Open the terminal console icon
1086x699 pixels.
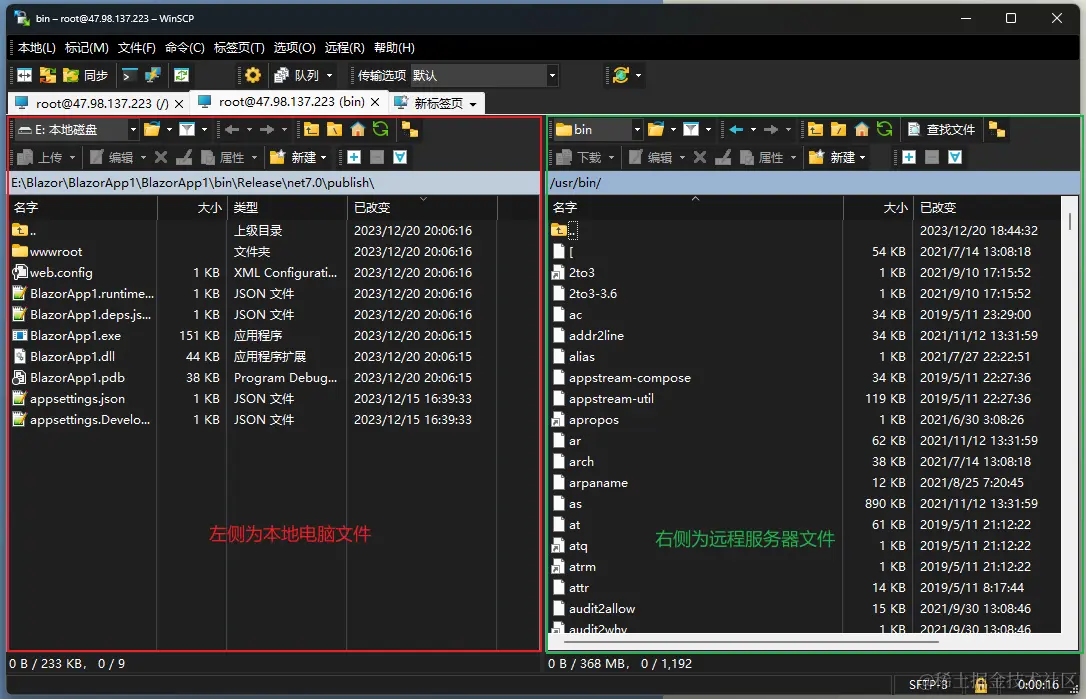(x=130, y=76)
